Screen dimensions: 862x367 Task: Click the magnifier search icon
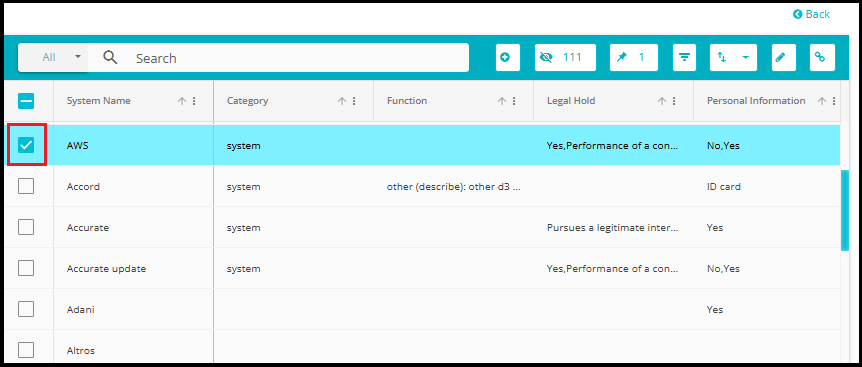click(110, 58)
